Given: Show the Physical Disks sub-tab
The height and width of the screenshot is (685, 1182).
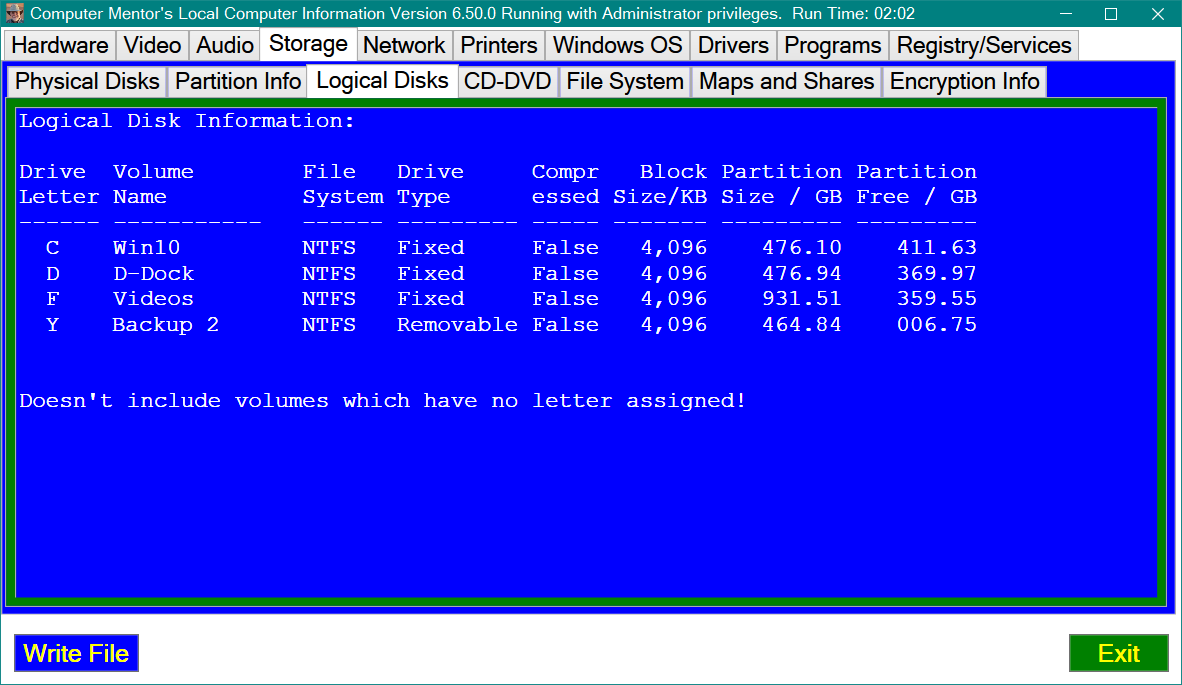Looking at the screenshot, I should pos(88,82).
